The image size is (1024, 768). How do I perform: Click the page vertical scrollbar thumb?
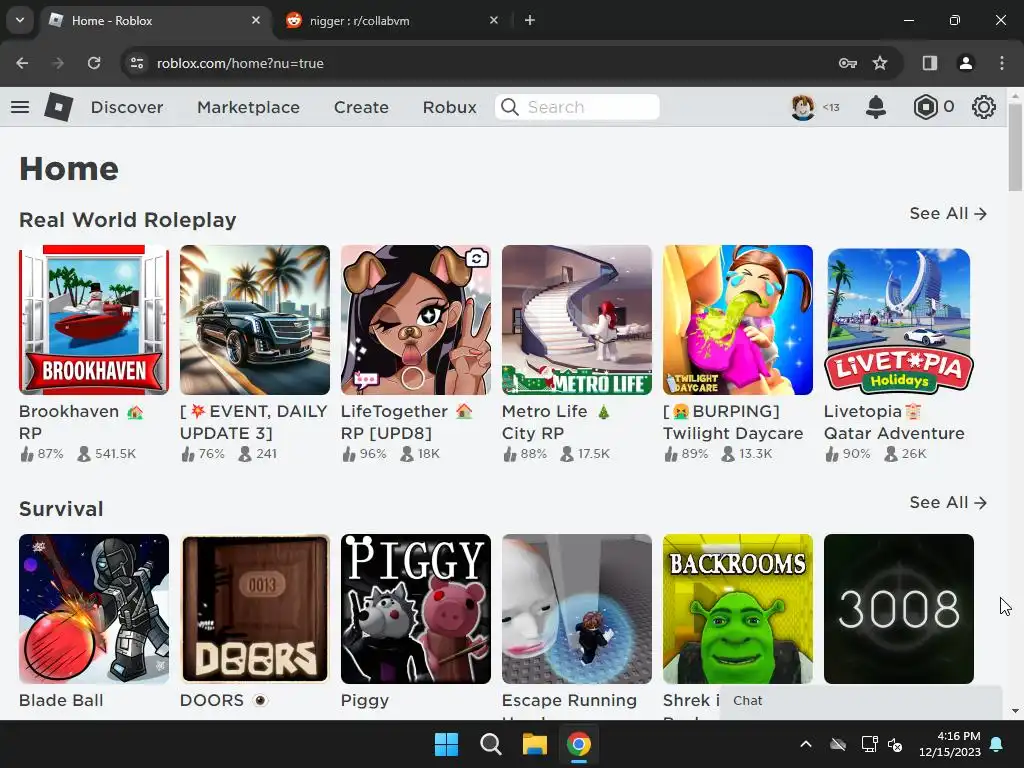(1015, 146)
